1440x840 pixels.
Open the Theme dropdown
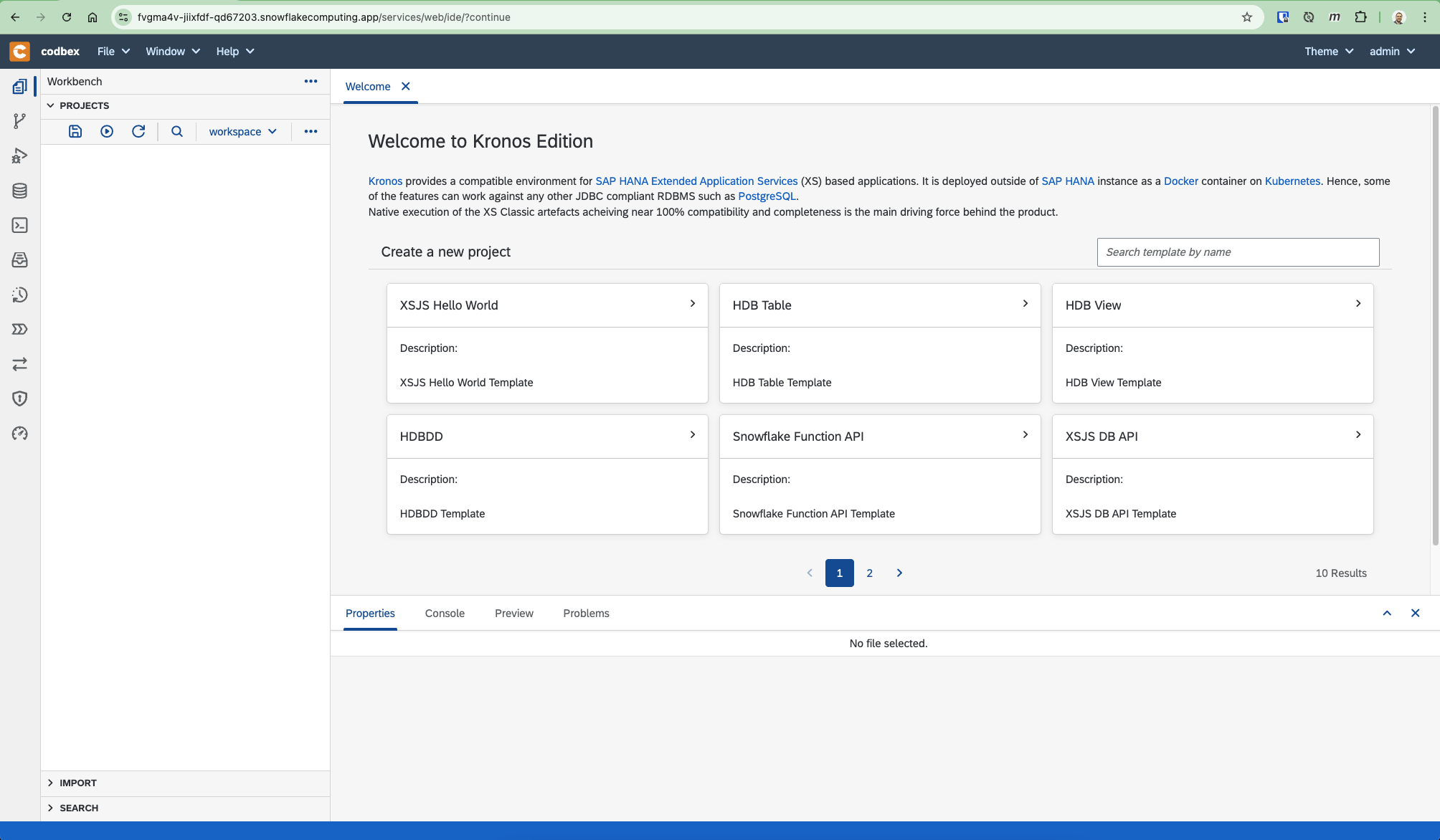tap(1329, 51)
